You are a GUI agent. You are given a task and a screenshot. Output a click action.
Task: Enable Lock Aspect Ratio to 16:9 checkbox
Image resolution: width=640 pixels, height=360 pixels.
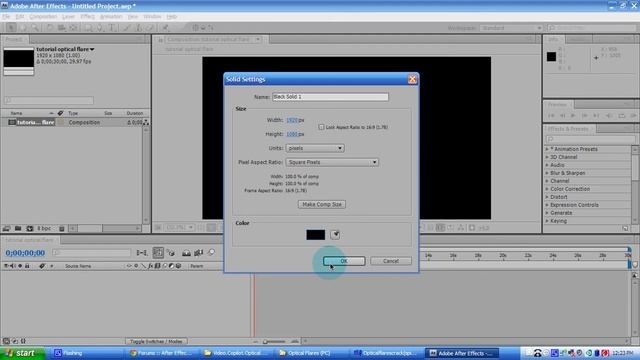tap(321, 127)
